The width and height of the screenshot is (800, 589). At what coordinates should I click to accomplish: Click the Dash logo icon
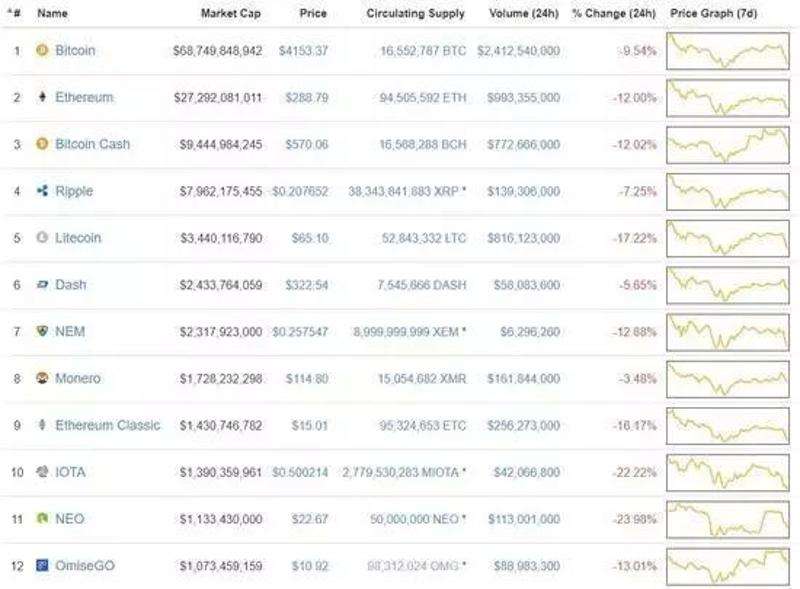click(x=42, y=285)
